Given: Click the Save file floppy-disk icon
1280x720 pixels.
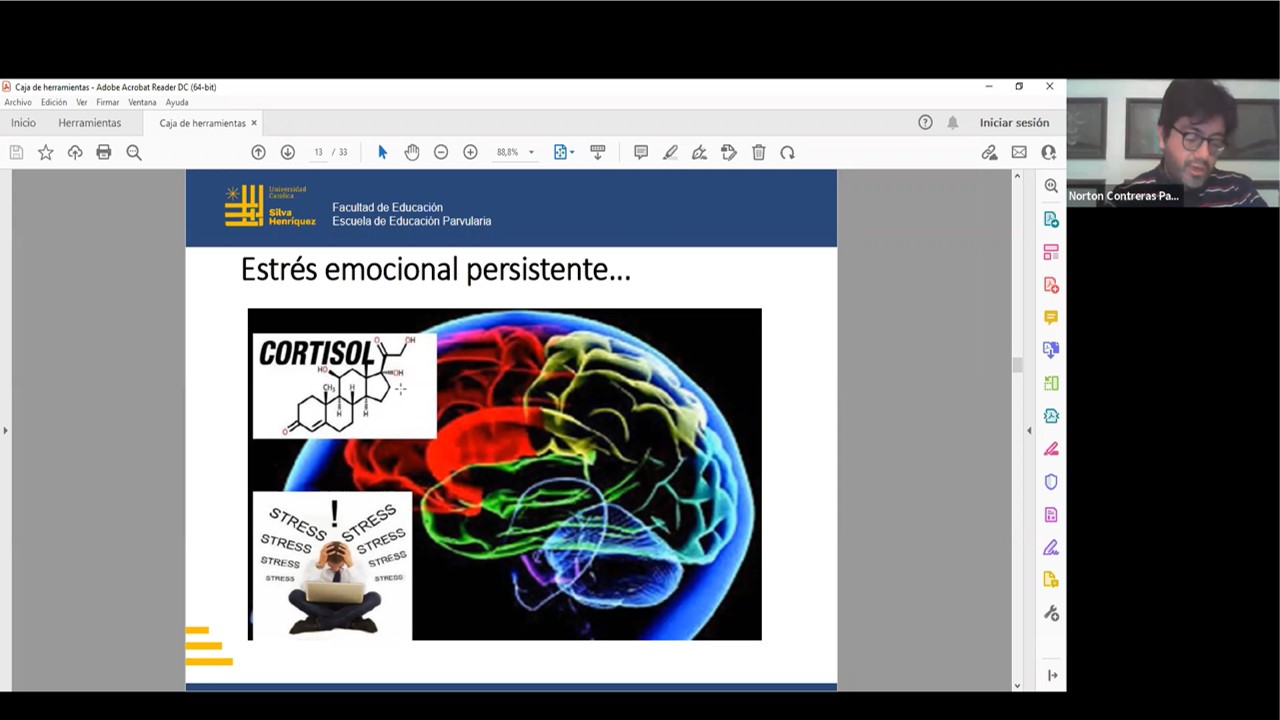Looking at the screenshot, I should [16, 152].
